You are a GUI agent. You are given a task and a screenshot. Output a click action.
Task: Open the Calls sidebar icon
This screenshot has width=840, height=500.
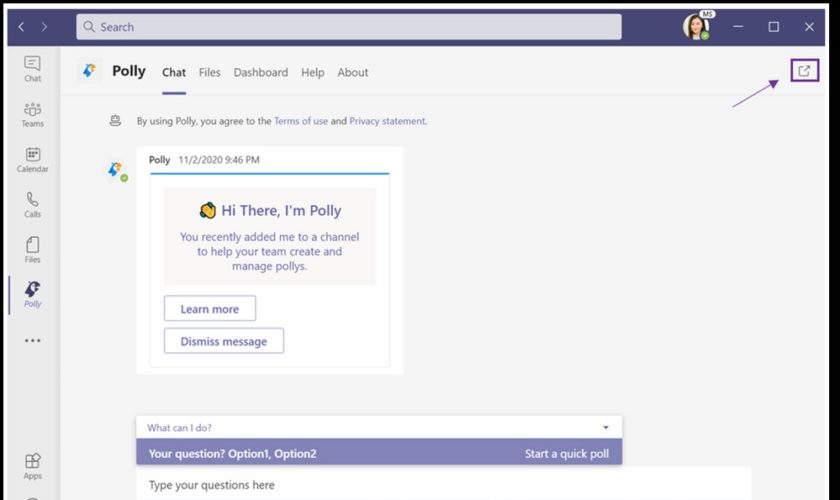coord(32,205)
